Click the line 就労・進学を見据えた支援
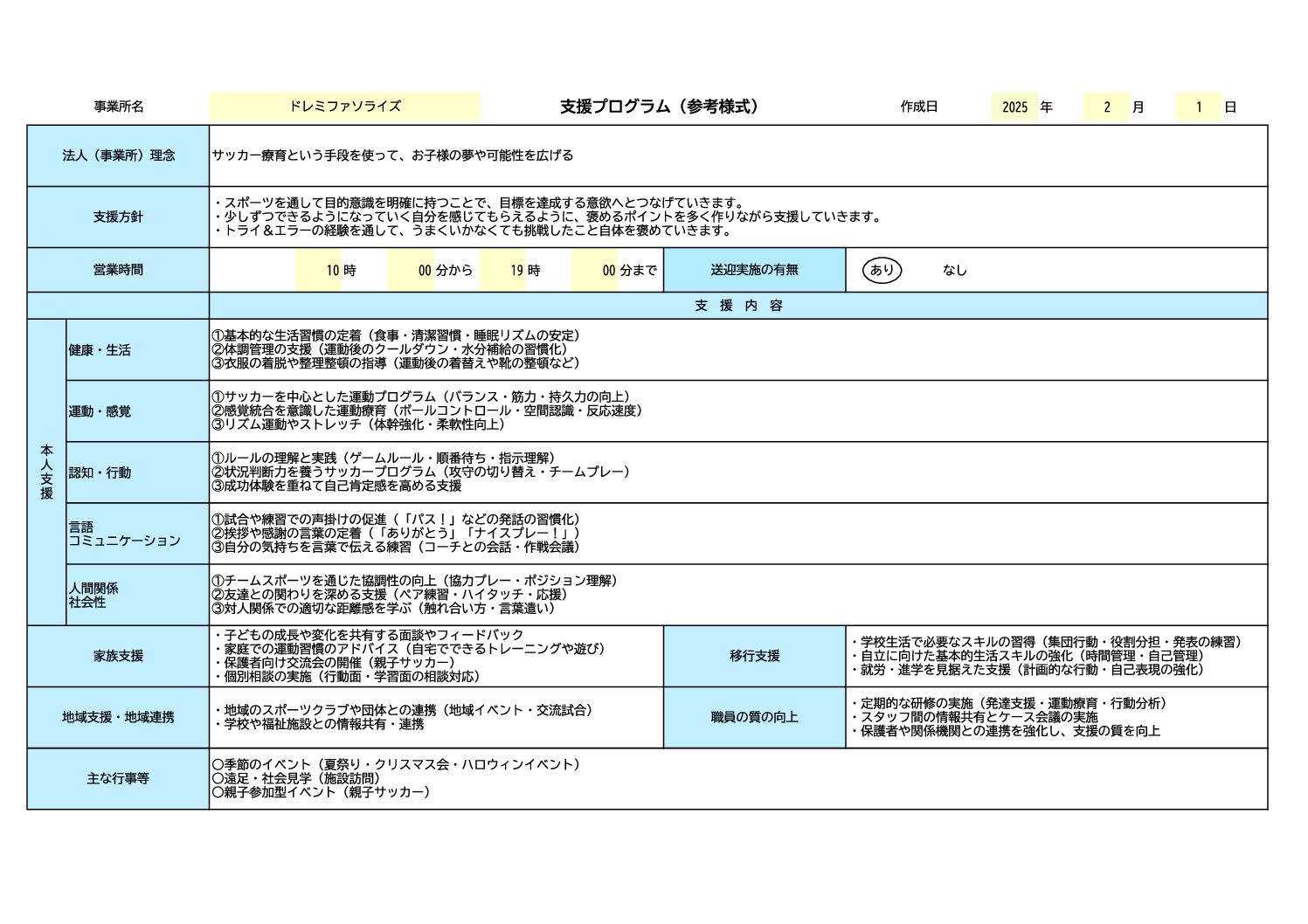Viewport: 1308px width, 924px height. pos(1027,670)
